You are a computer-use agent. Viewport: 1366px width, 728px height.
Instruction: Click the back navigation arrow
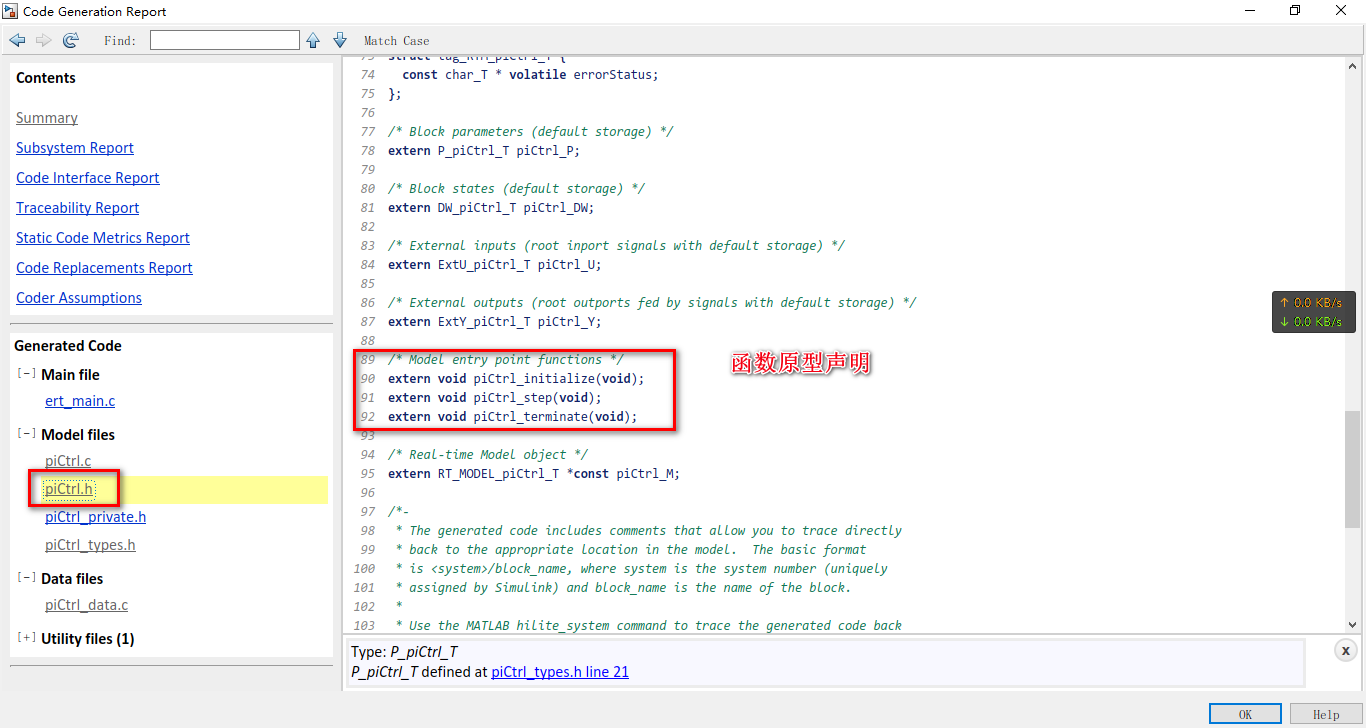pos(17,40)
